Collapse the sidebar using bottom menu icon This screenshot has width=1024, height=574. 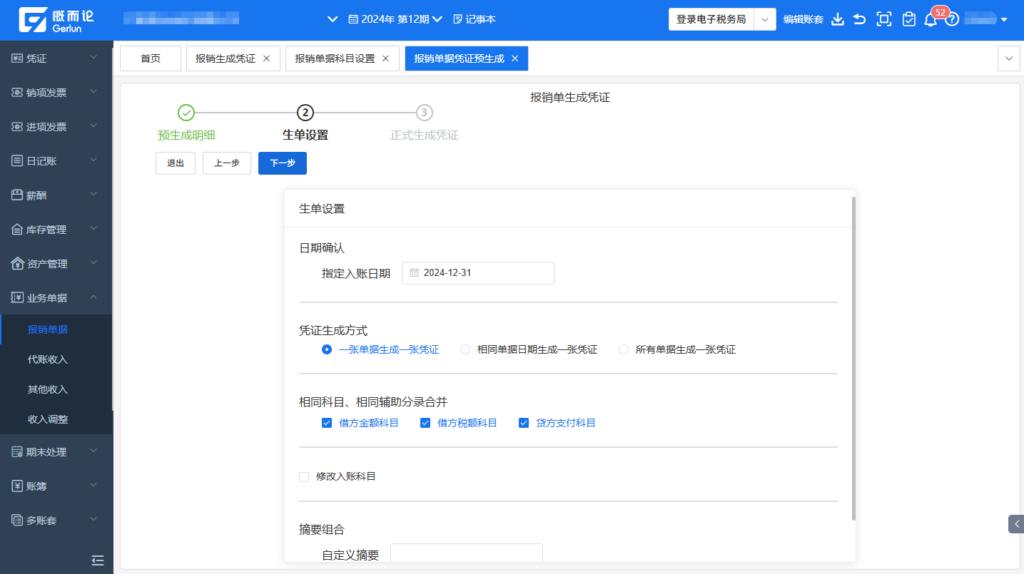(x=98, y=560)
